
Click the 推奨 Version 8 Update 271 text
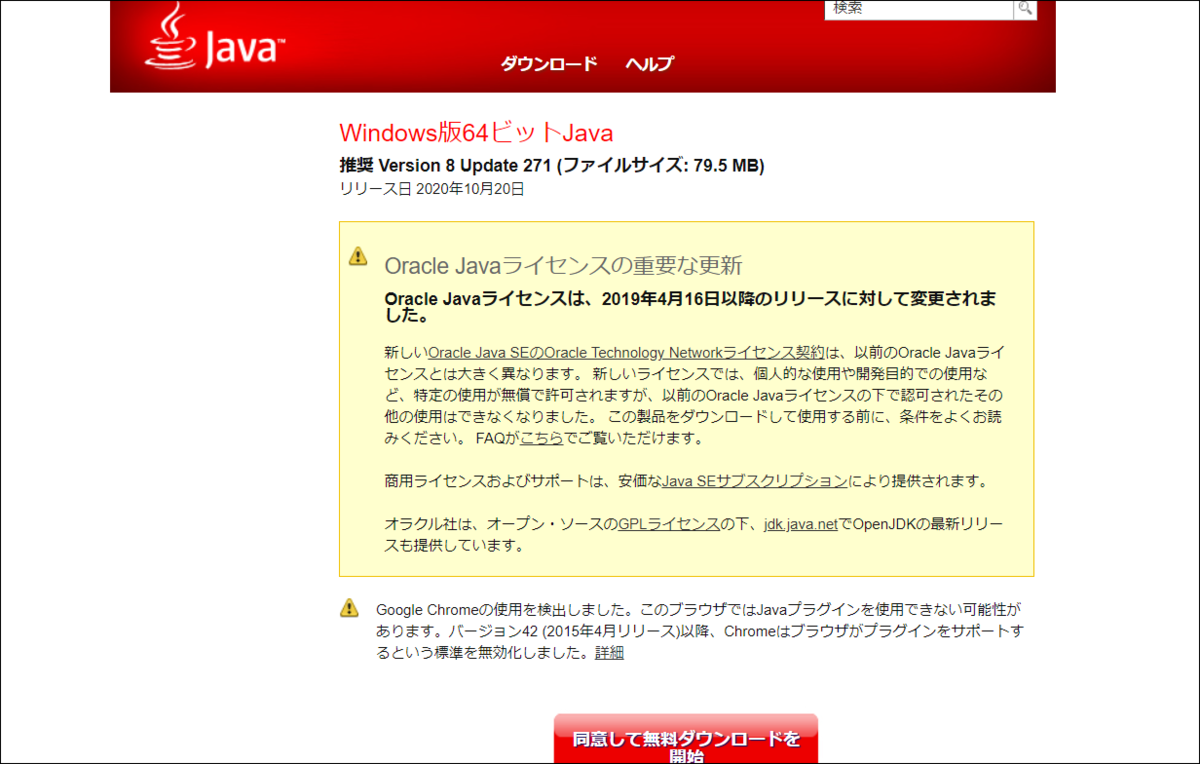click(552, 166)
